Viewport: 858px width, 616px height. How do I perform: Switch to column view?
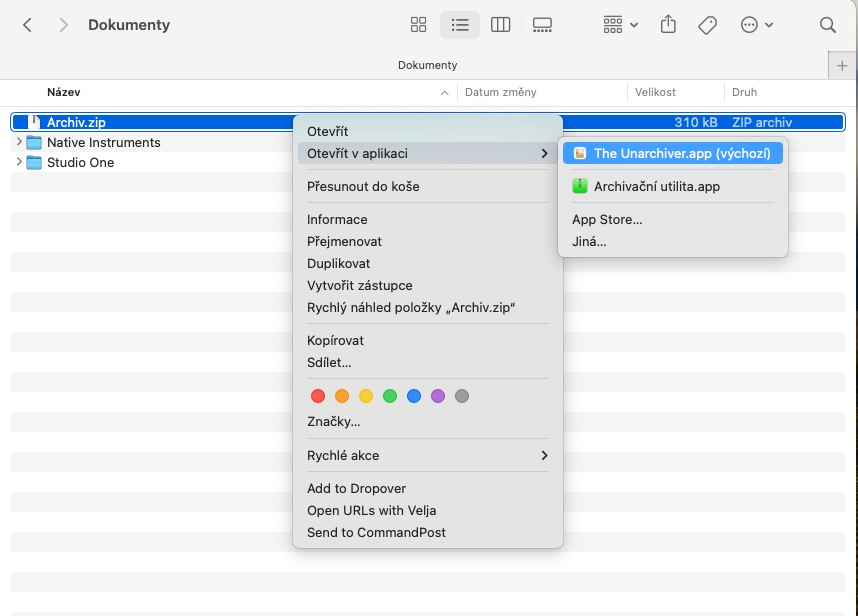click(x=501, y=25)
